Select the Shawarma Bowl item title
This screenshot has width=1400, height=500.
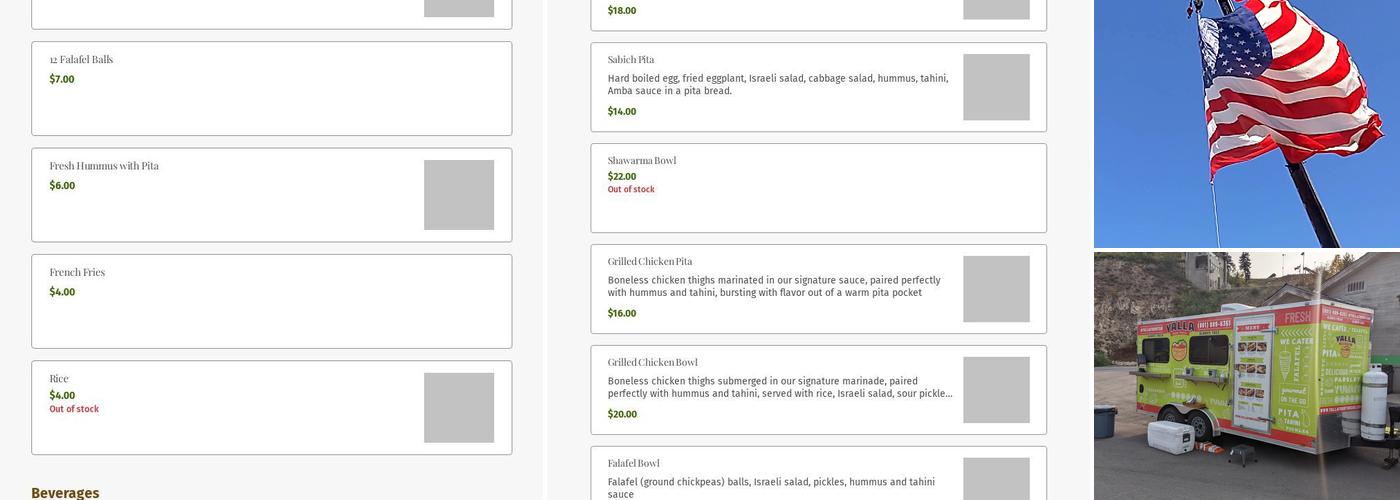pos(642,161)
